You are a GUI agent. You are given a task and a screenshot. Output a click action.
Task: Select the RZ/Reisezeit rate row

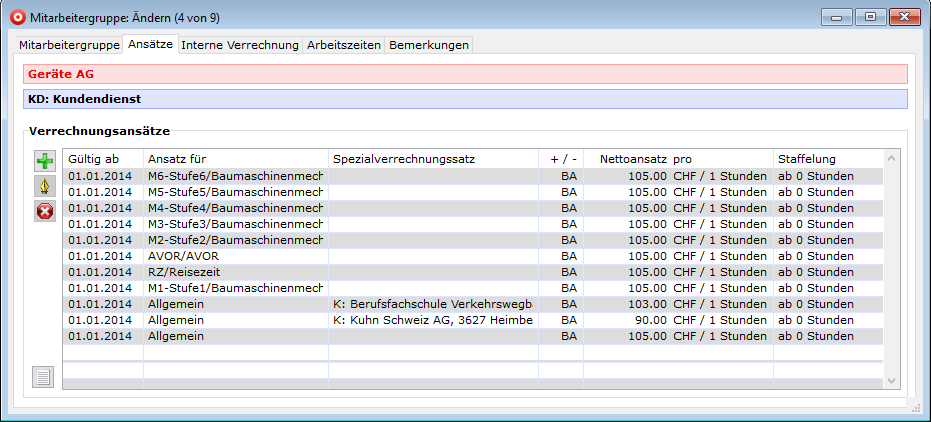[235, 272]
